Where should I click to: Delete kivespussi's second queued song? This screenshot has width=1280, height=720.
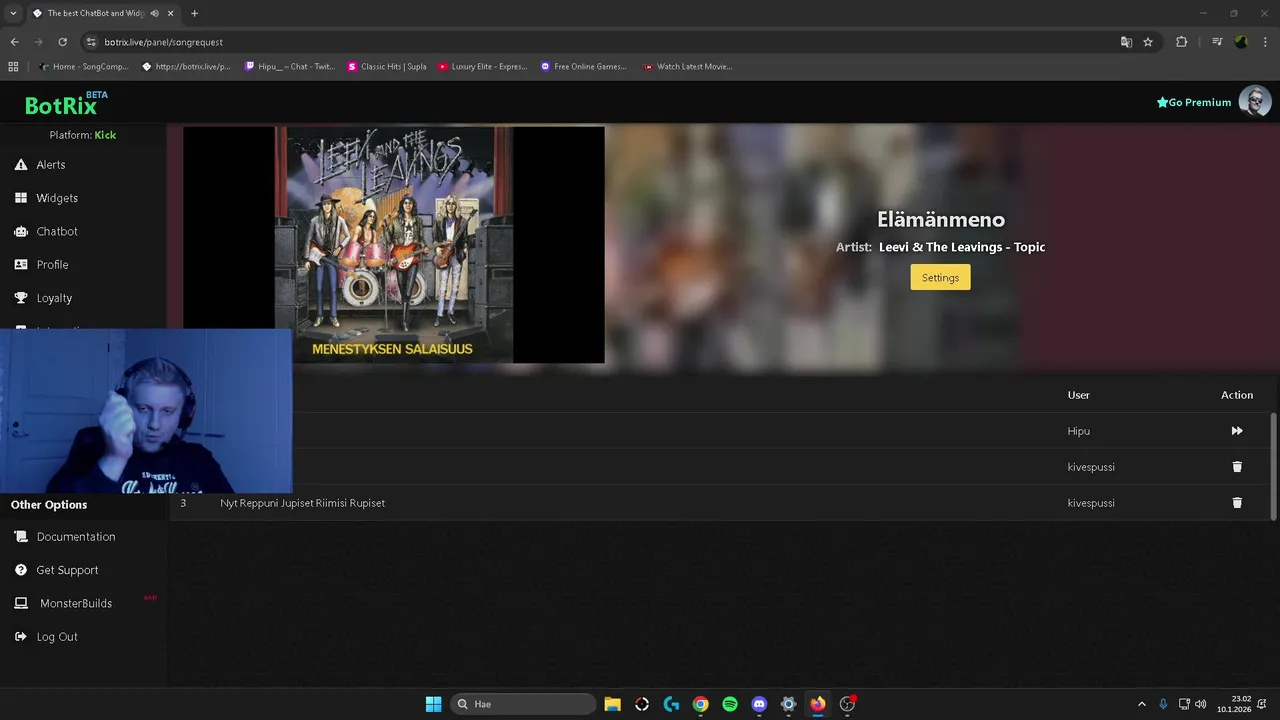coord(1237,467)
